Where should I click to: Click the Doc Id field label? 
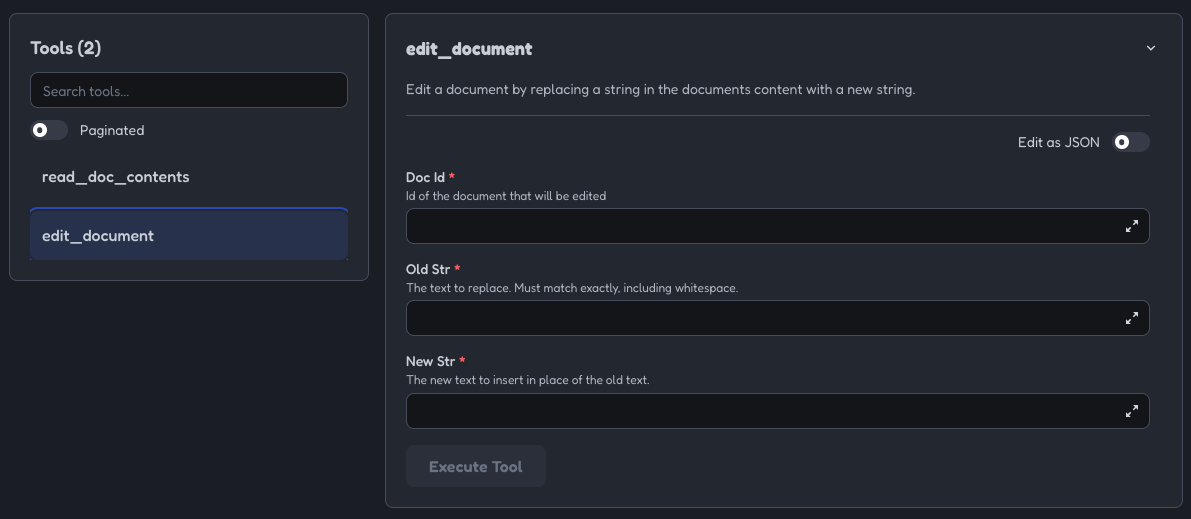coord(425,177)
